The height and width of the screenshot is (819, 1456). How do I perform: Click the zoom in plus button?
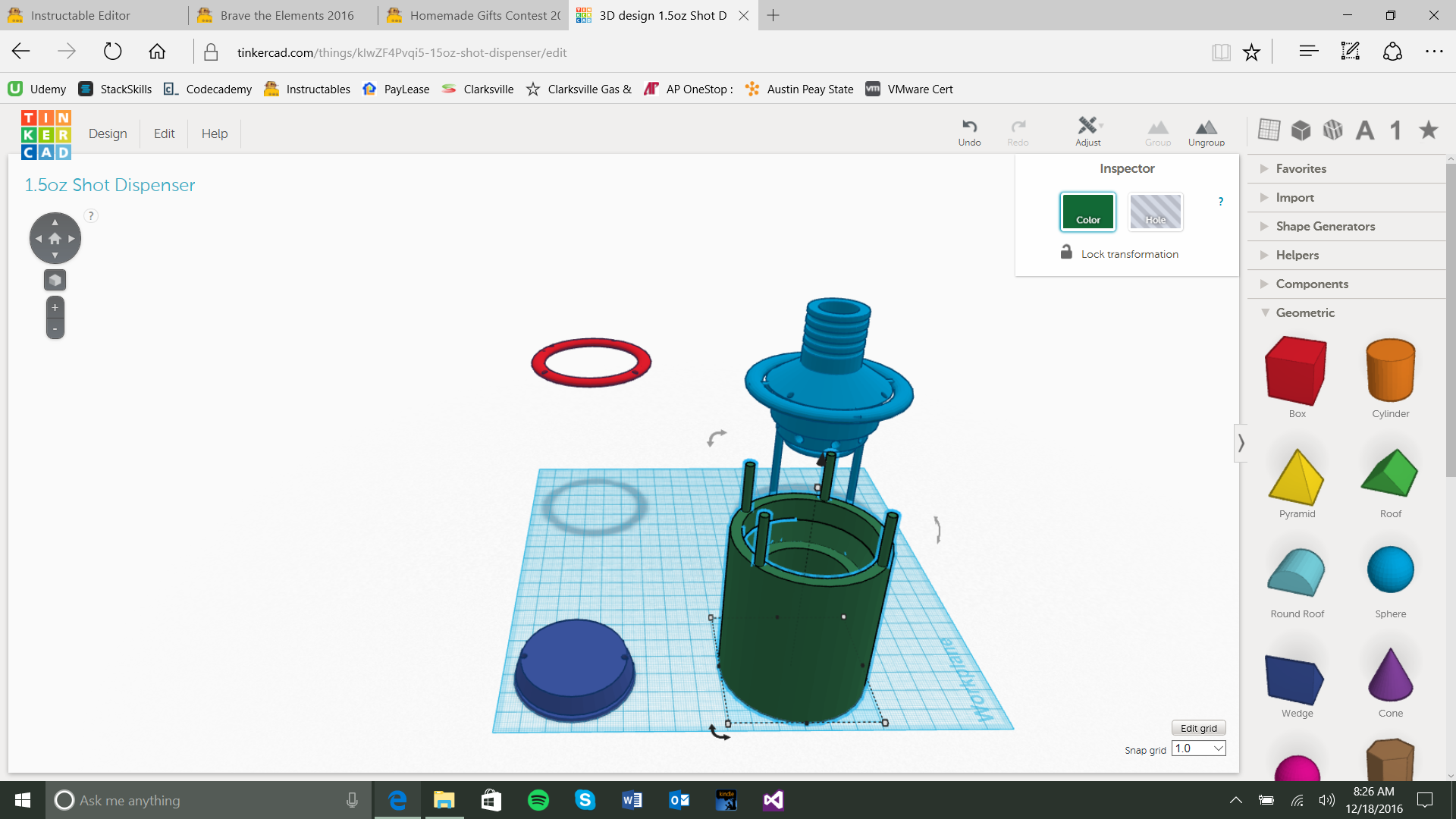(x=55, y=308)
